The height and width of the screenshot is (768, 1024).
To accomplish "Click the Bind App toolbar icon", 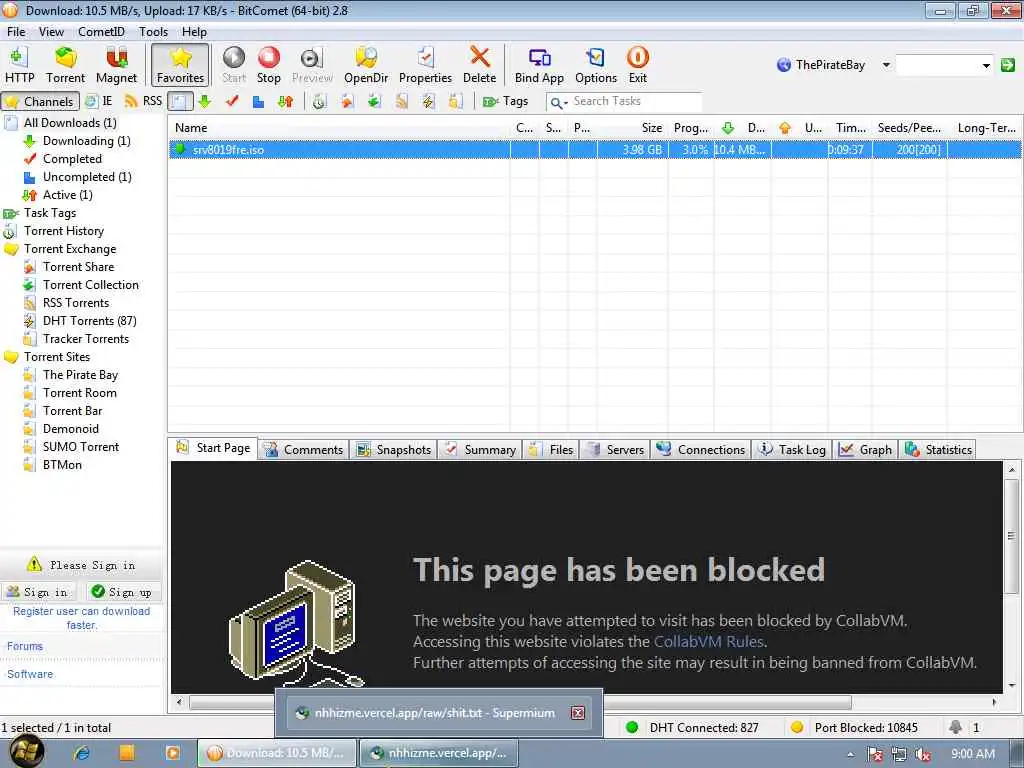I will pos(539,65).
